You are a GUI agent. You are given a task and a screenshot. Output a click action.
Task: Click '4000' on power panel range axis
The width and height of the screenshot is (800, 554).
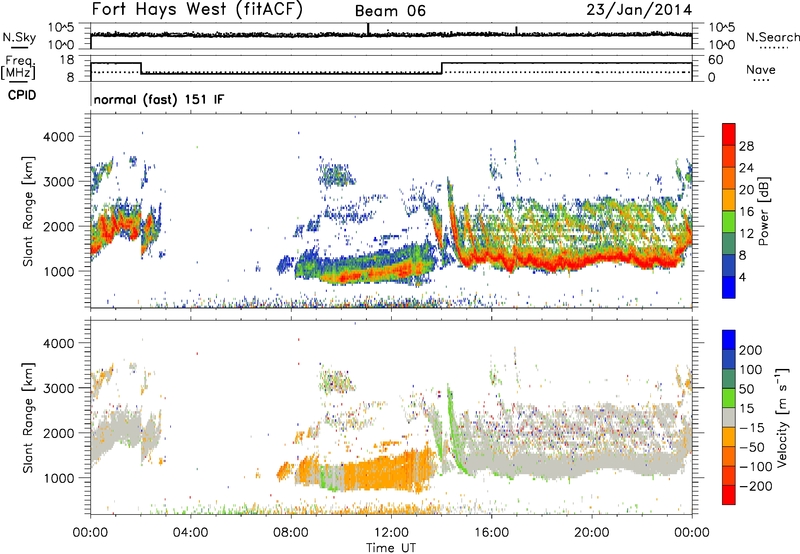pos(59,137)
